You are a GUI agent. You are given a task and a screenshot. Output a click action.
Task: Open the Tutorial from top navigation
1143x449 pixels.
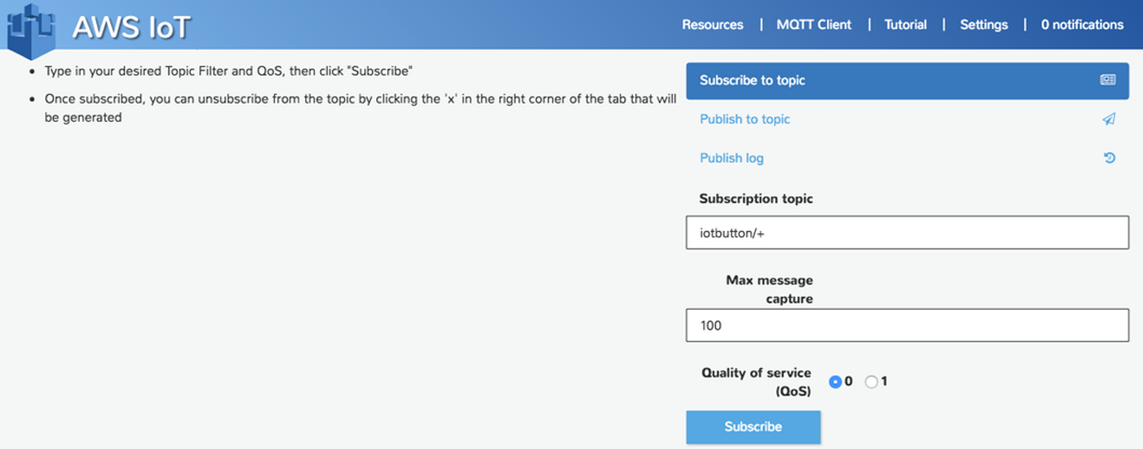pos(905,25)
